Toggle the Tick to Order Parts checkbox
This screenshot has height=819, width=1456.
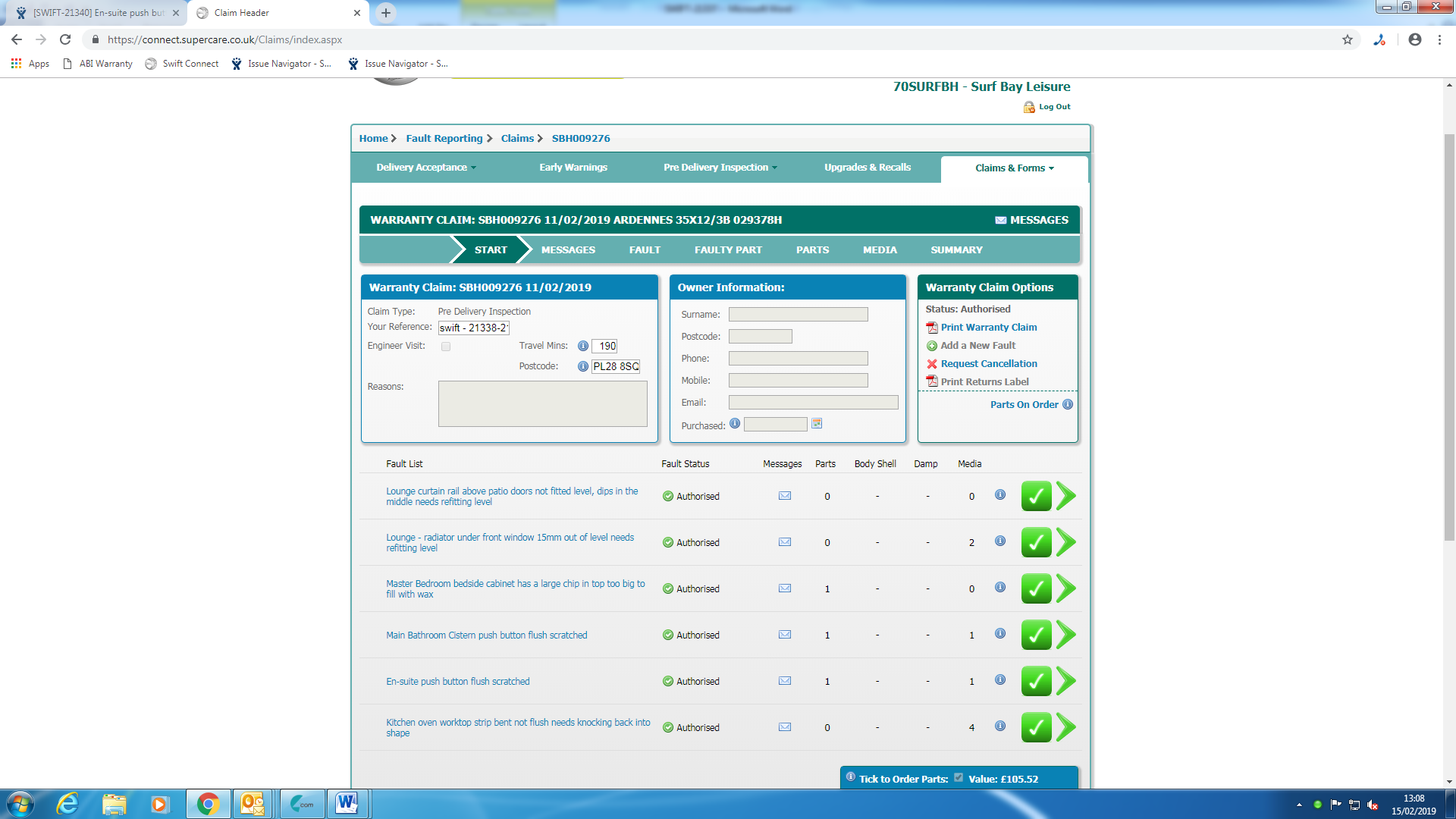point(959,778)
